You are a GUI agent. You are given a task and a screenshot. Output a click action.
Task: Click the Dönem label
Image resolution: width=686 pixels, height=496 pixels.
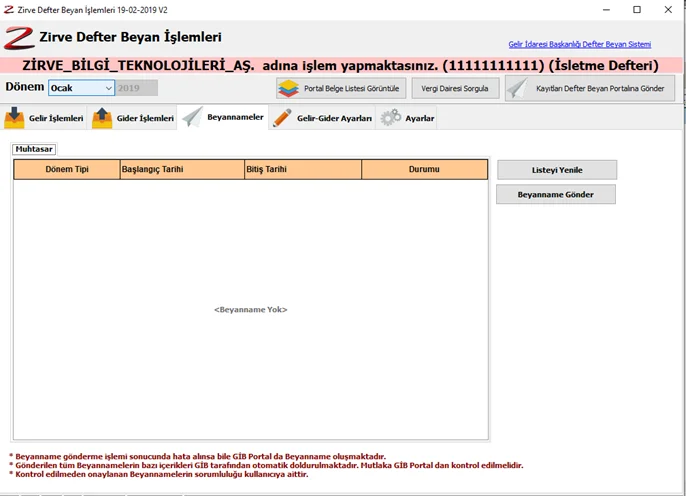(25, 87)
